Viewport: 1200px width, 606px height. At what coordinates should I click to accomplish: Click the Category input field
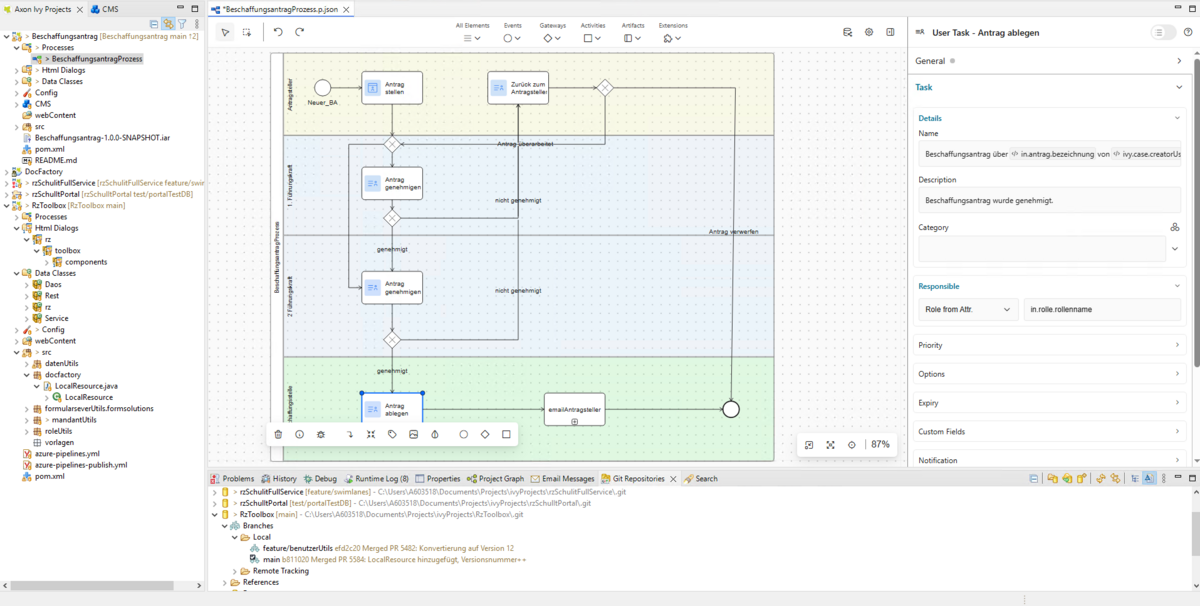(x=1042, y=249)
